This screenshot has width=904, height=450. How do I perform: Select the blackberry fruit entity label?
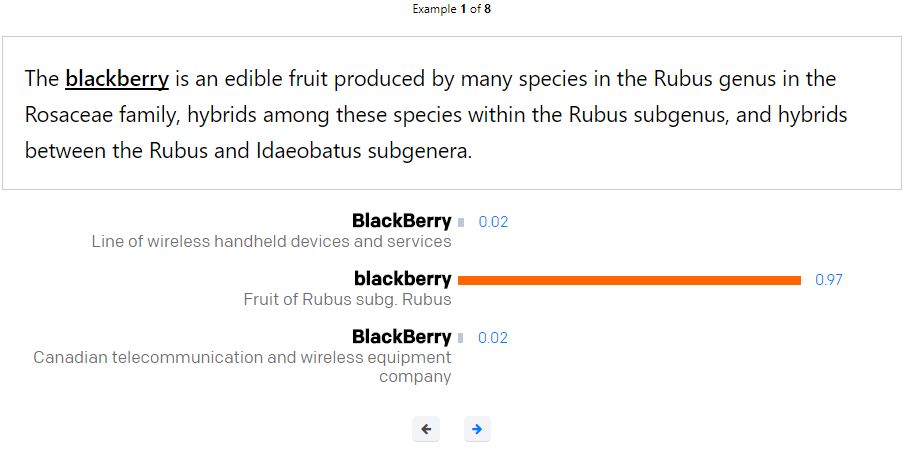402,279
